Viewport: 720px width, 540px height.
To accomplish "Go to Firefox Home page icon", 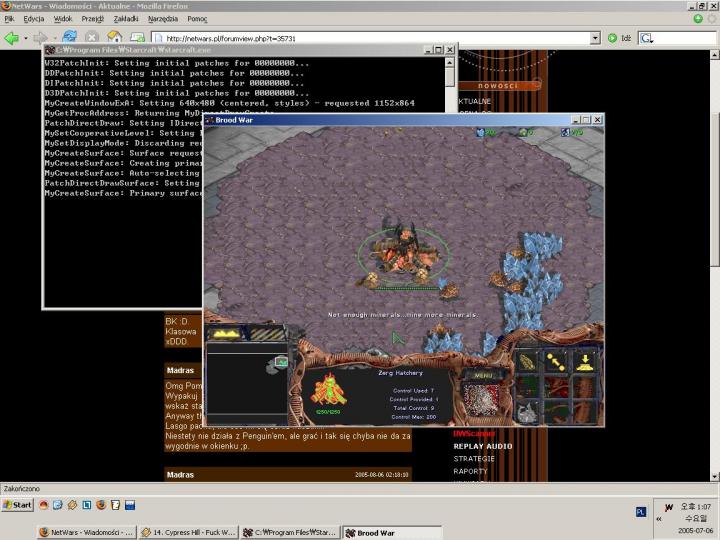I will click(114, 37).
